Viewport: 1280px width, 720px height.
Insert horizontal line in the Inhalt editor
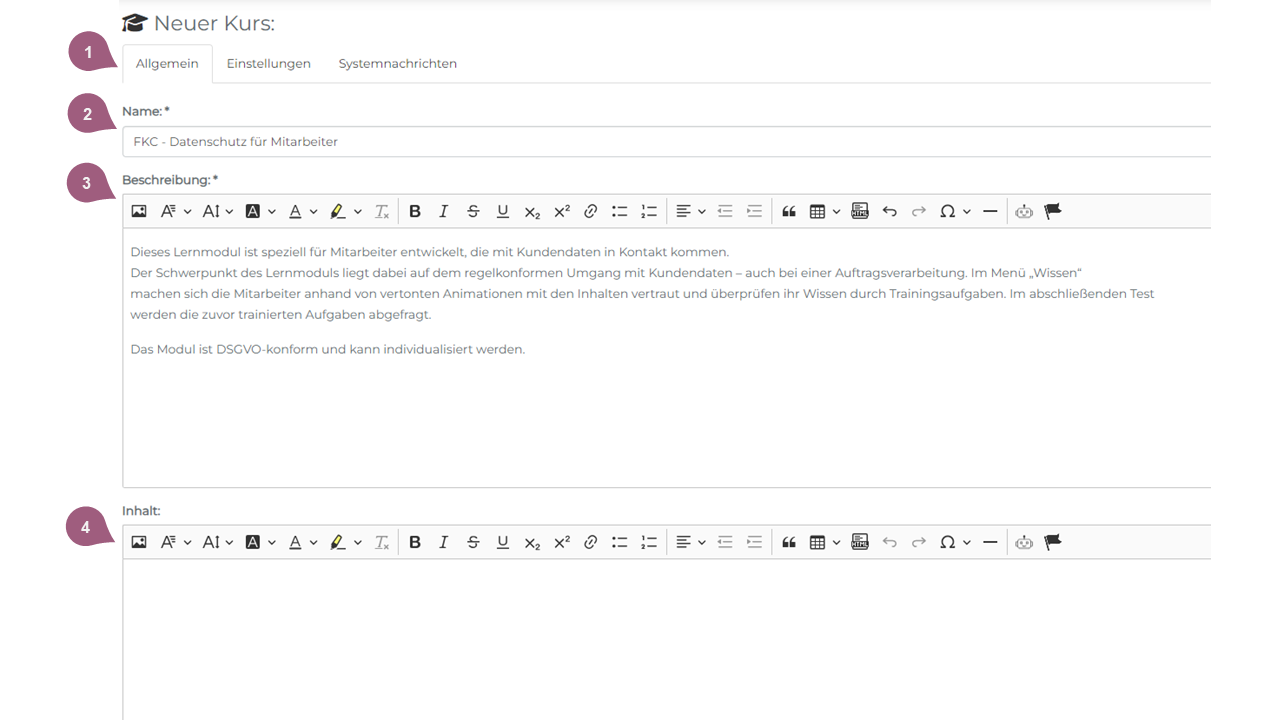point(990,542)
